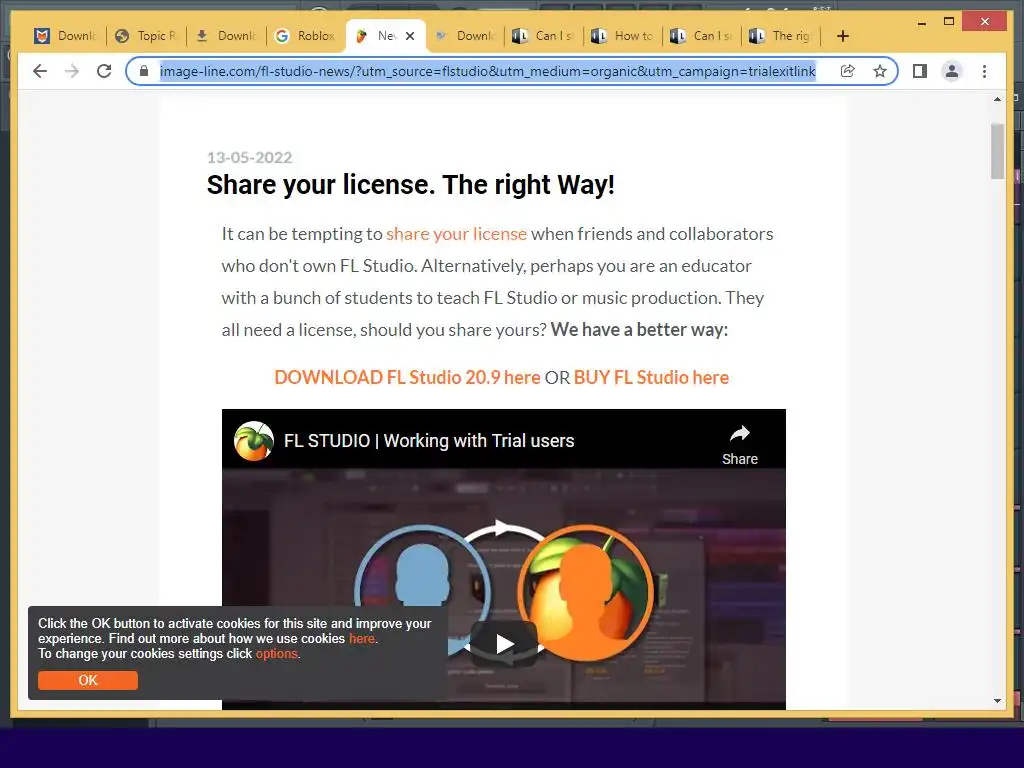
Task: Click BUY FL Studio here link
Action: coord(651,377)
